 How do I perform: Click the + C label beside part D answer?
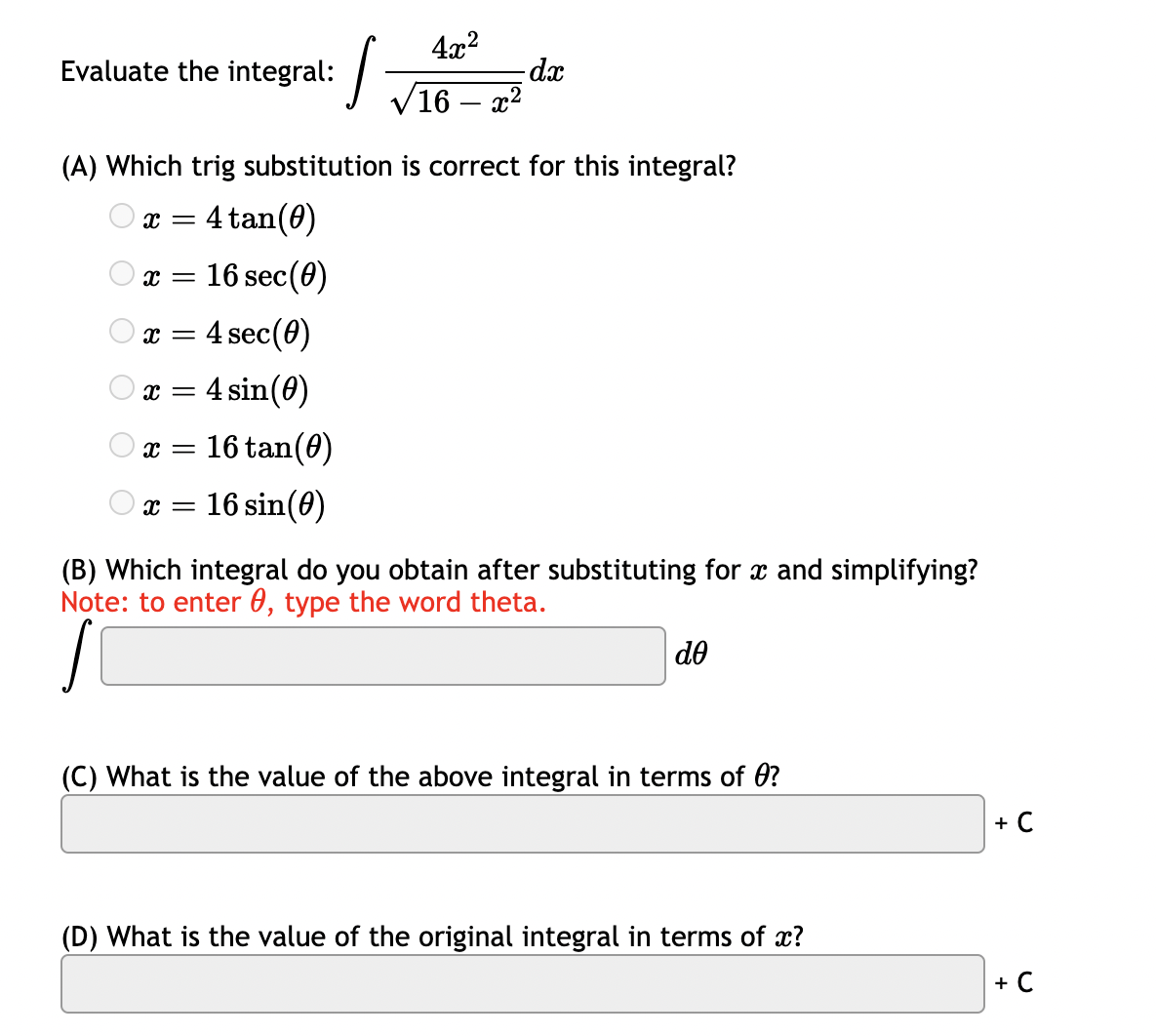tap(1013, 983)
